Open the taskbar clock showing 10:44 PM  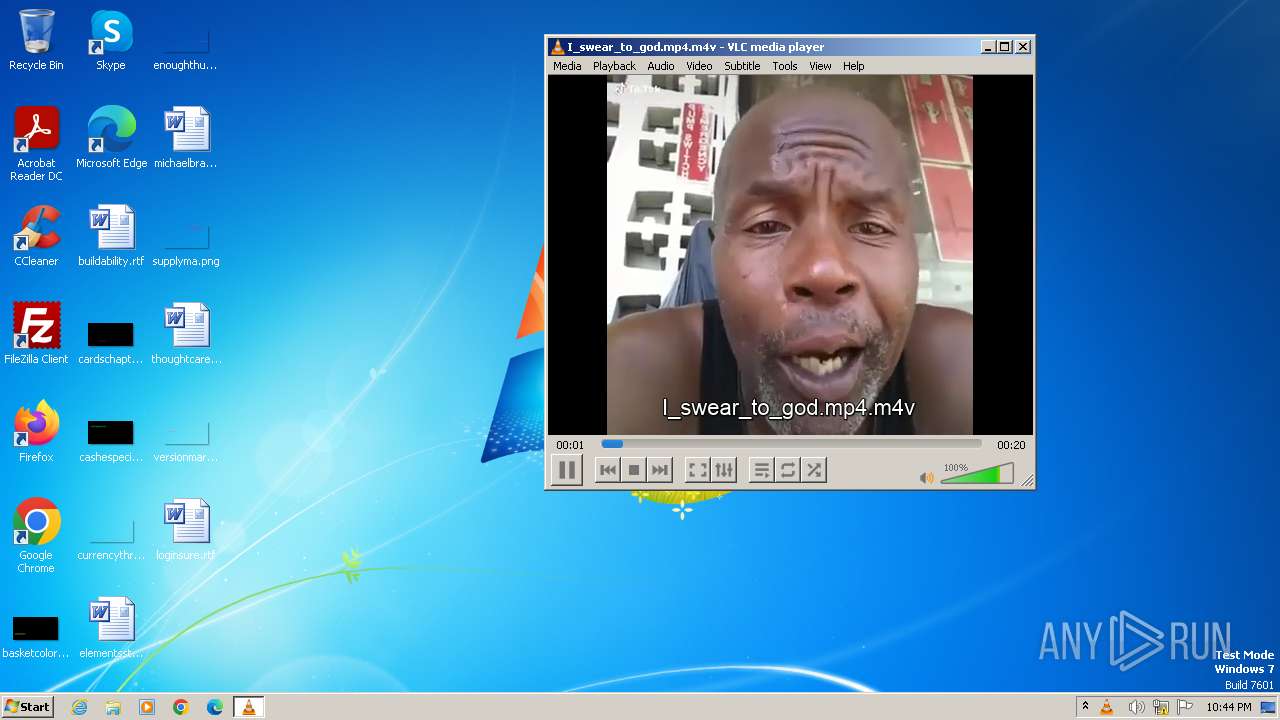[1229, 707]
